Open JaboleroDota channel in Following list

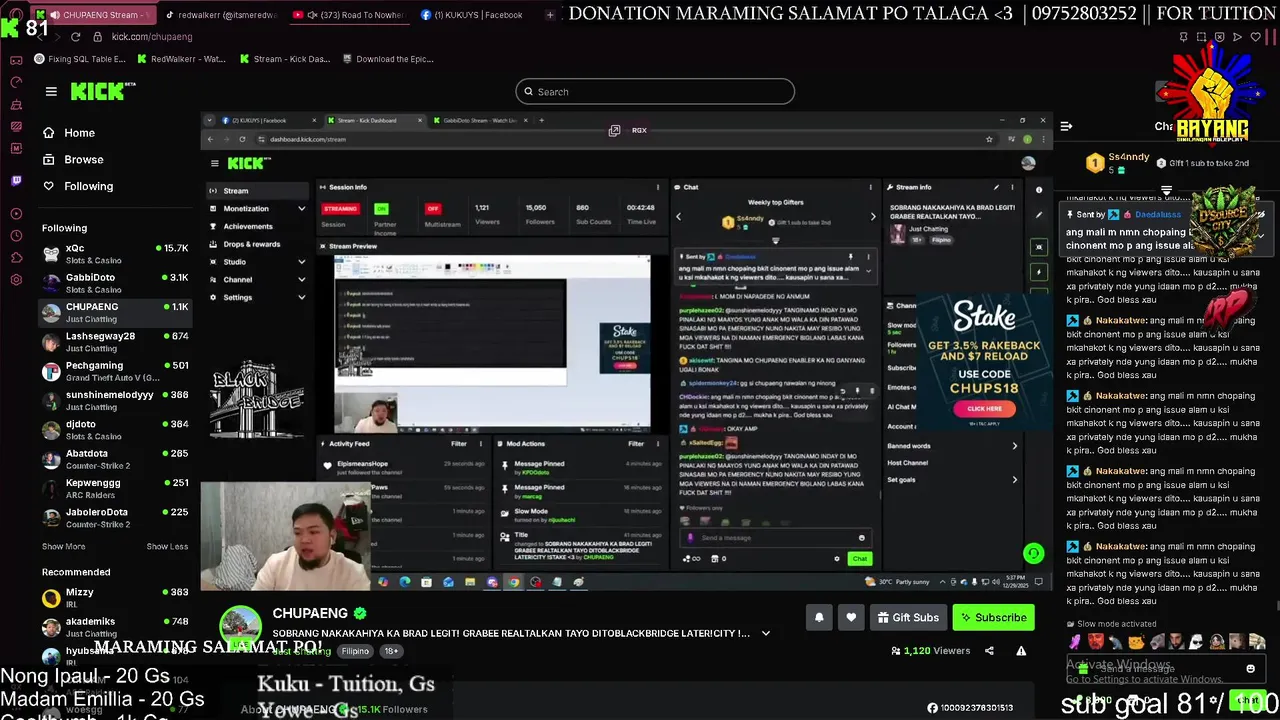114,517
